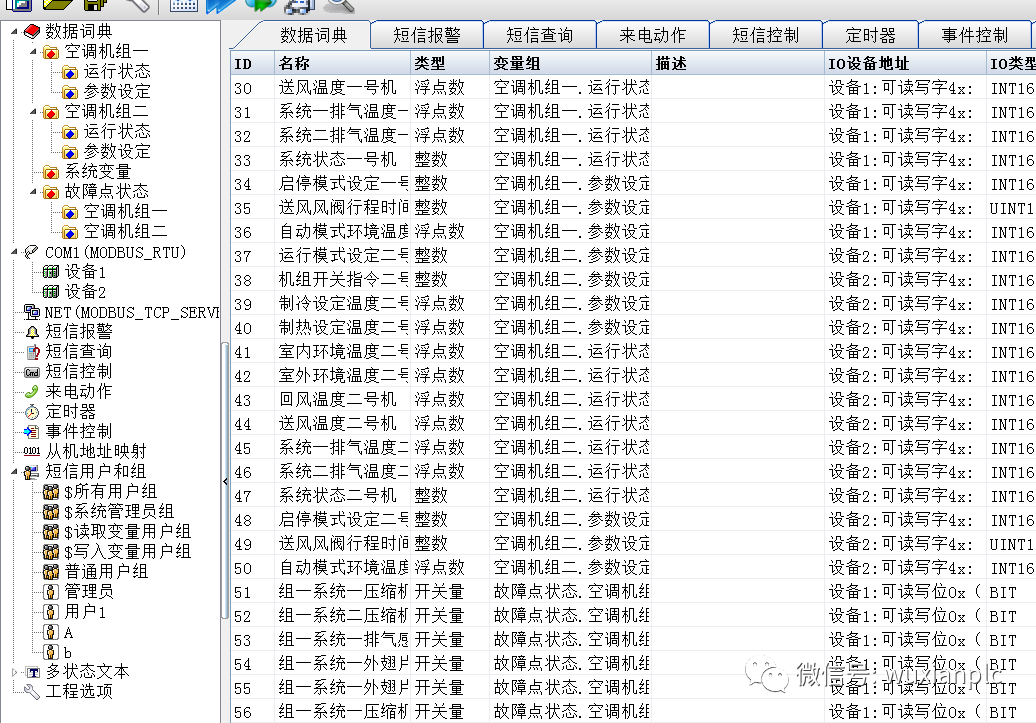The height and width of the screenshot is (723, 1036).
Task: Select the $系统管理员组 user group
Action: [x=118, y=512]
